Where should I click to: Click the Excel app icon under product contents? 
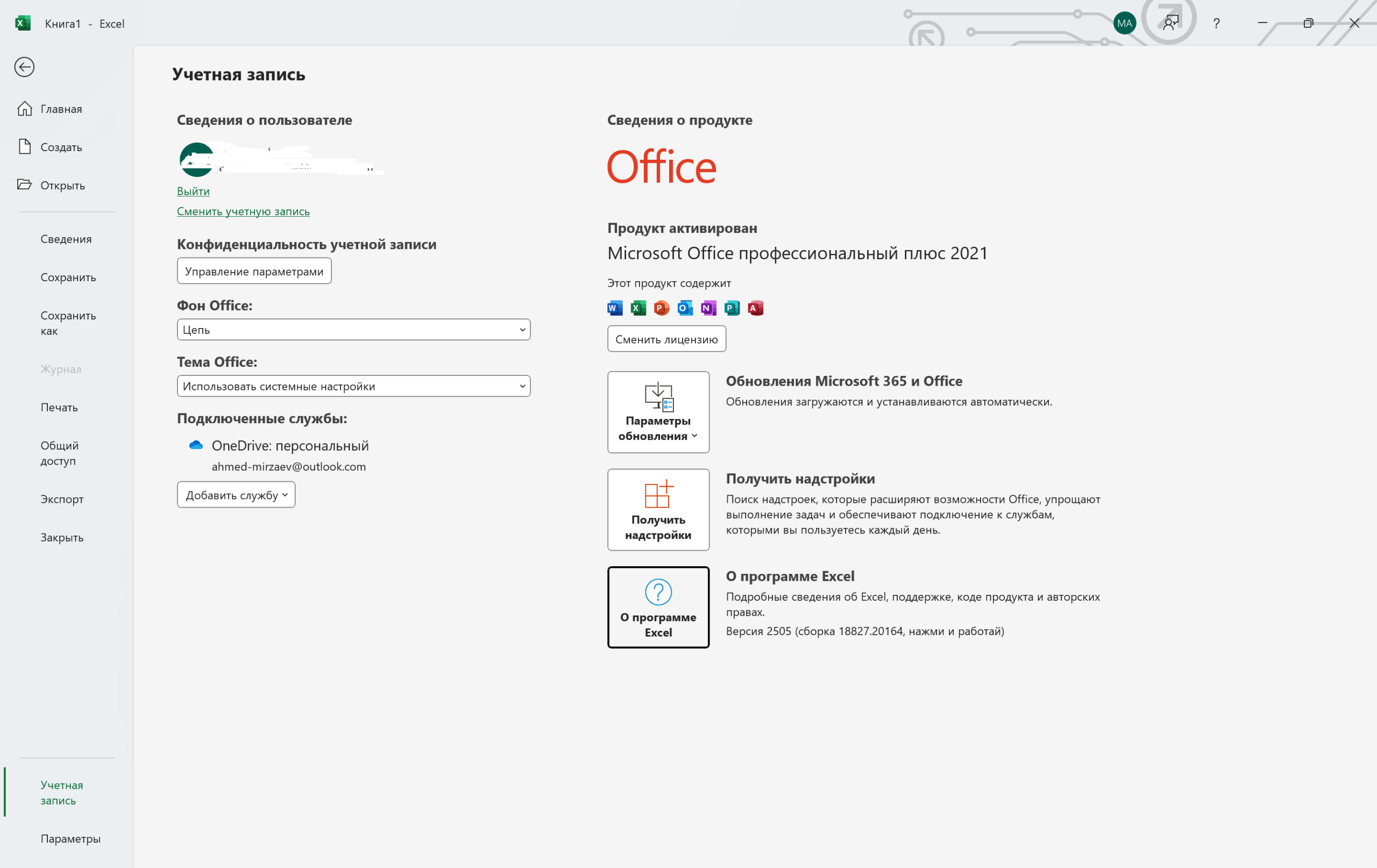638,308
